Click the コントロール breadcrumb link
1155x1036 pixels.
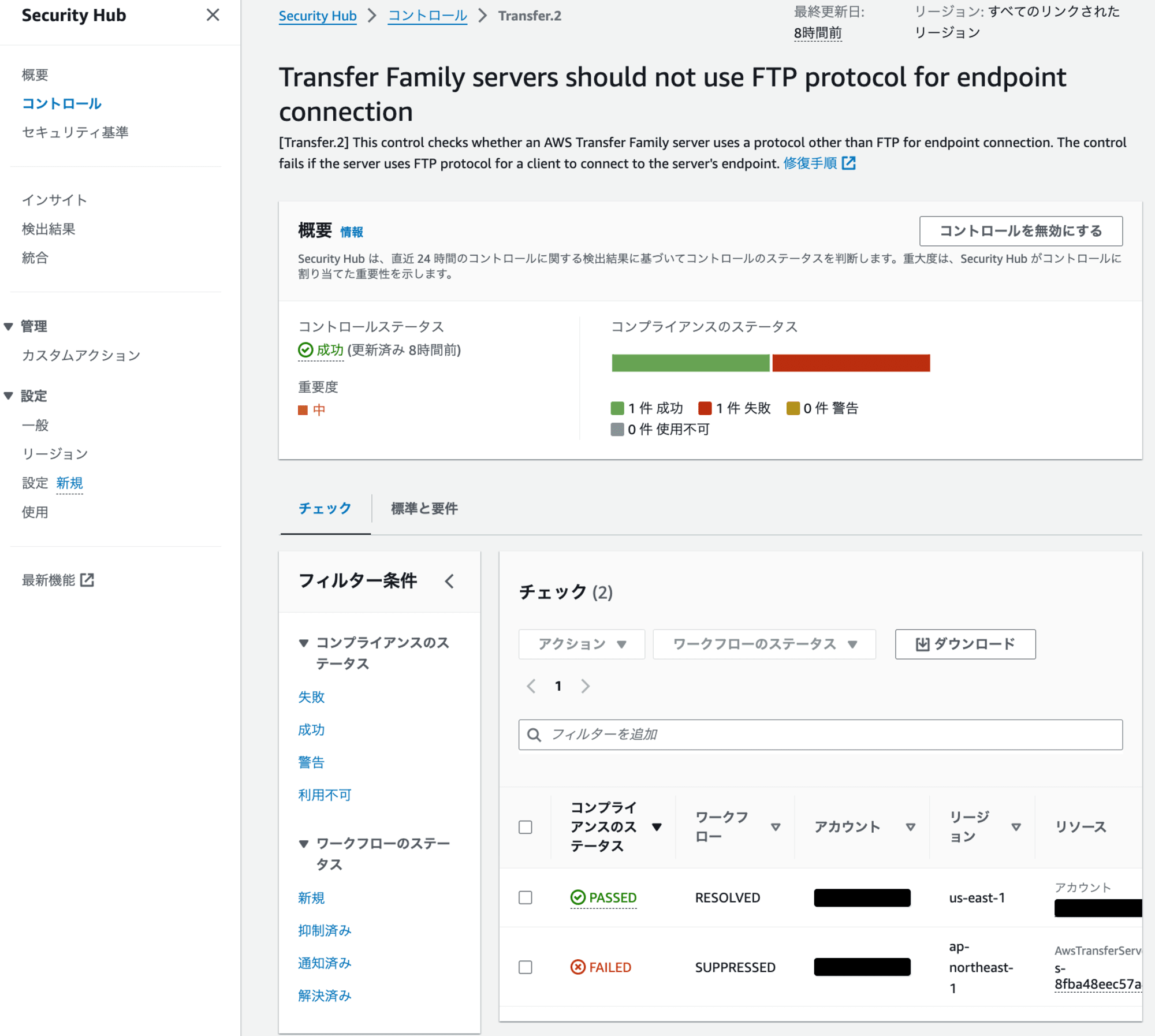(427, 16)
